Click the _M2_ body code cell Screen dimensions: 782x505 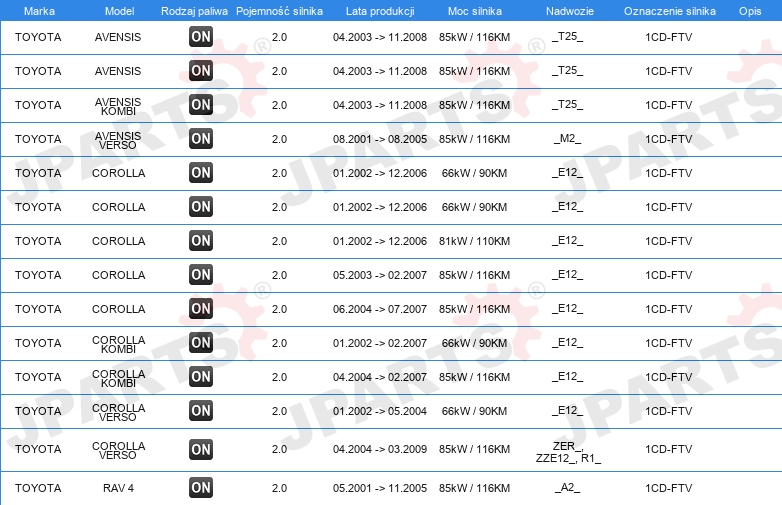[568, 139]
